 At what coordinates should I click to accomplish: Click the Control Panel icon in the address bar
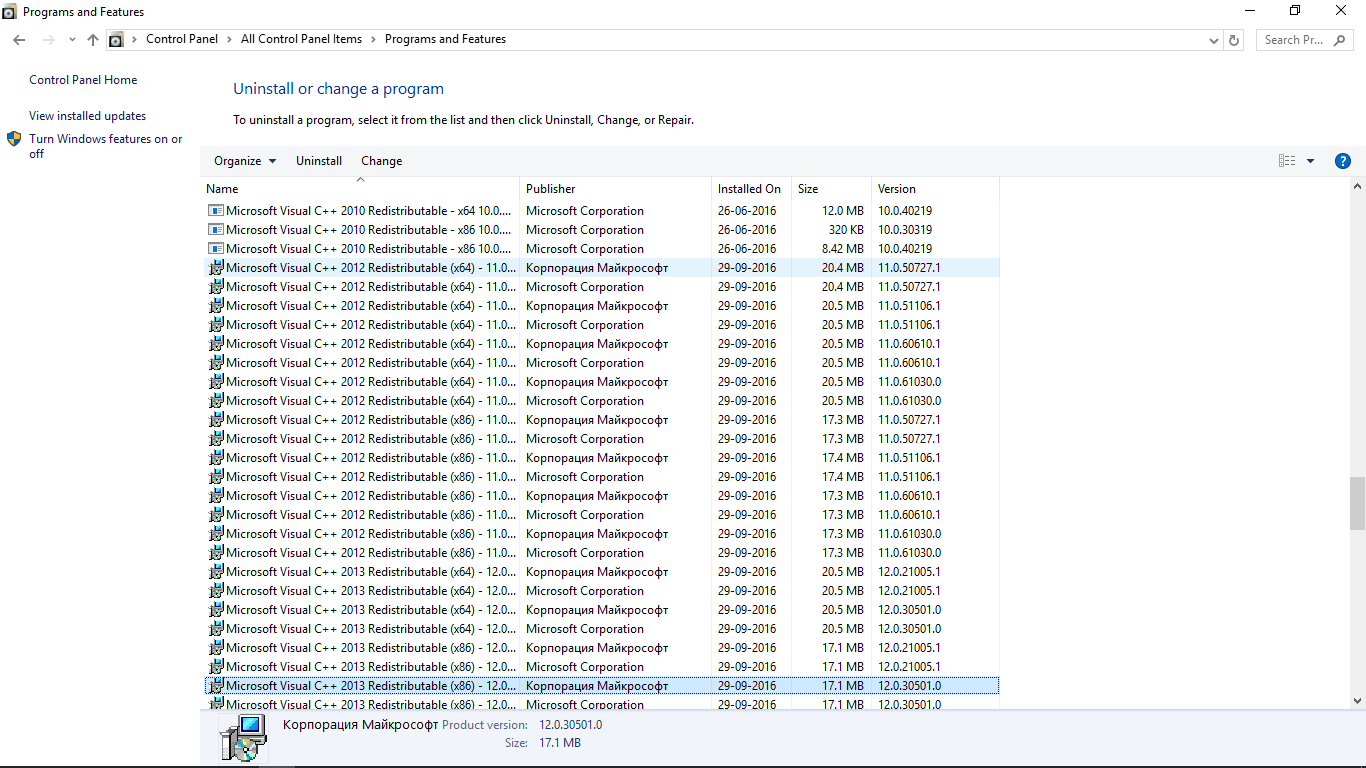[x=116, y=40]
